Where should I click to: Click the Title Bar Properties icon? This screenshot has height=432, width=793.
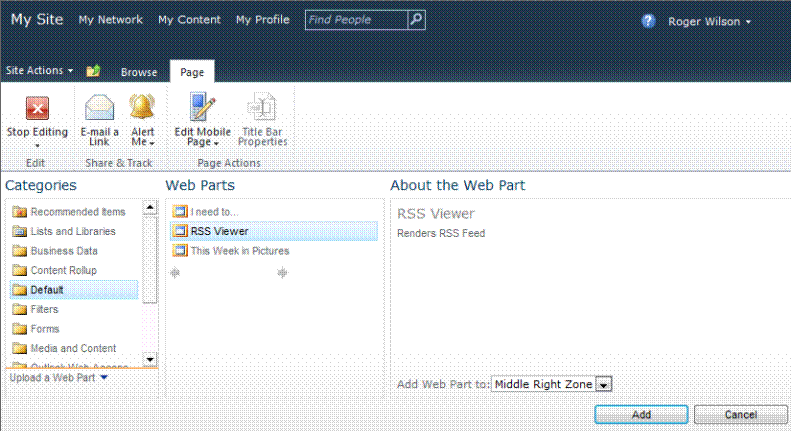tap(262, 106)
